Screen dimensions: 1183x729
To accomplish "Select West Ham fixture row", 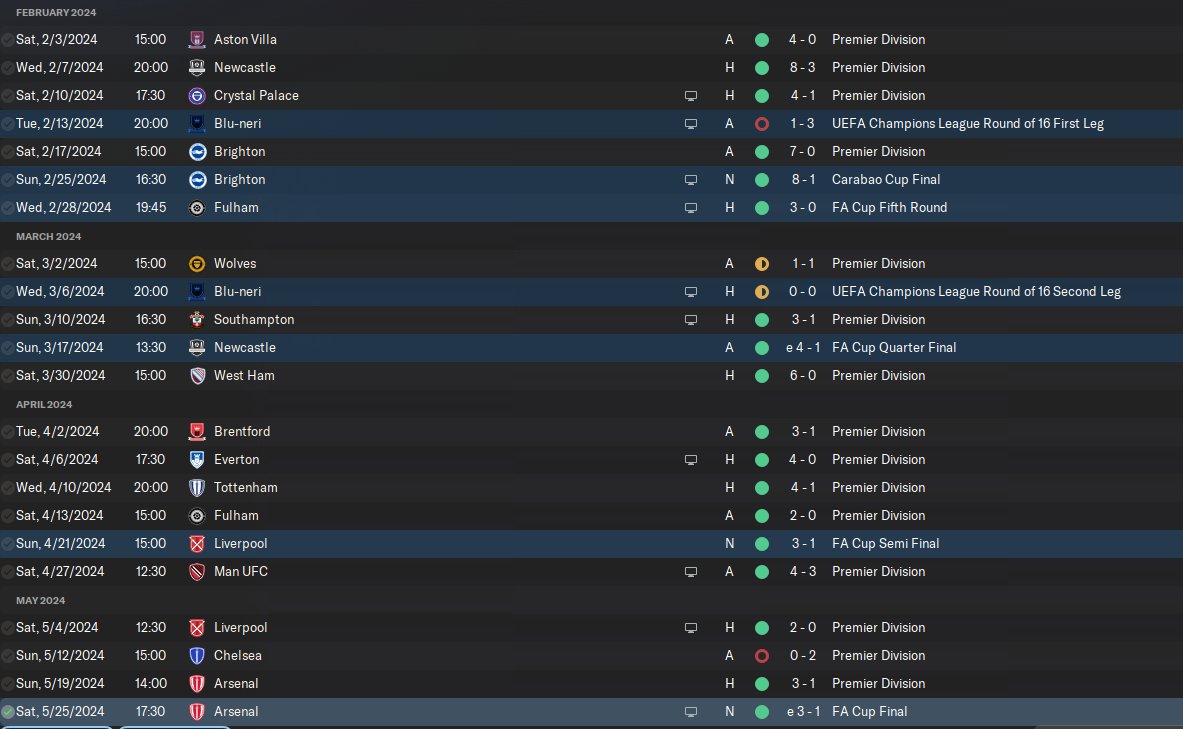I will click(x=592, y=376).
